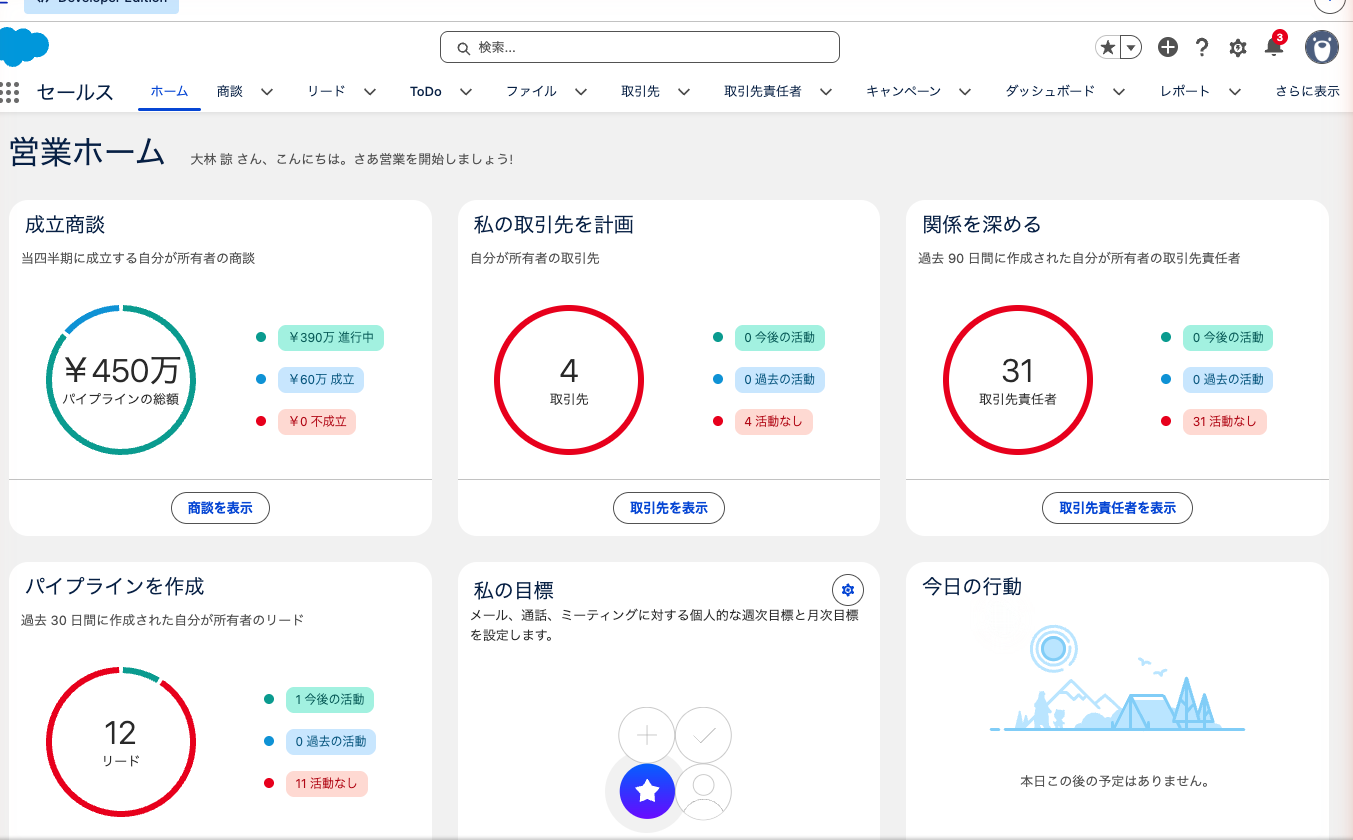Expand the 商談 tab dropdown chevron
This screenshot has height=840, width=1353.
267,92
